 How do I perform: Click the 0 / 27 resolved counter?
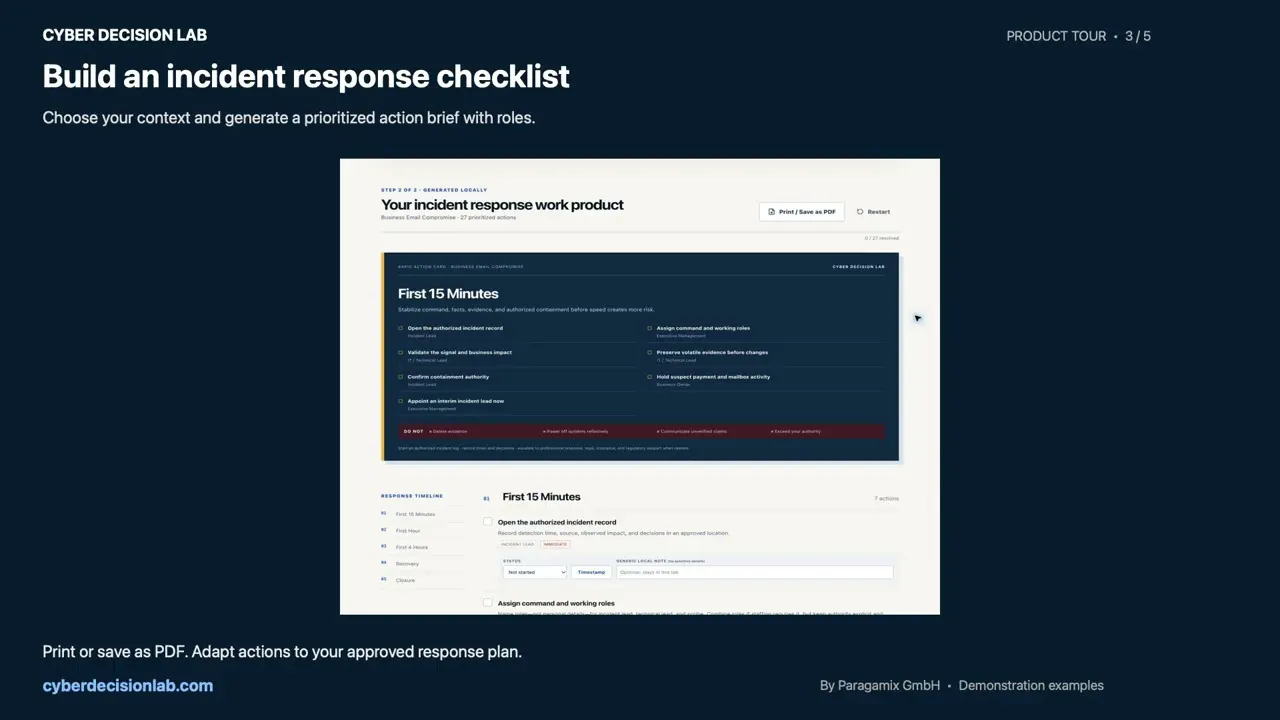[882, 238]
